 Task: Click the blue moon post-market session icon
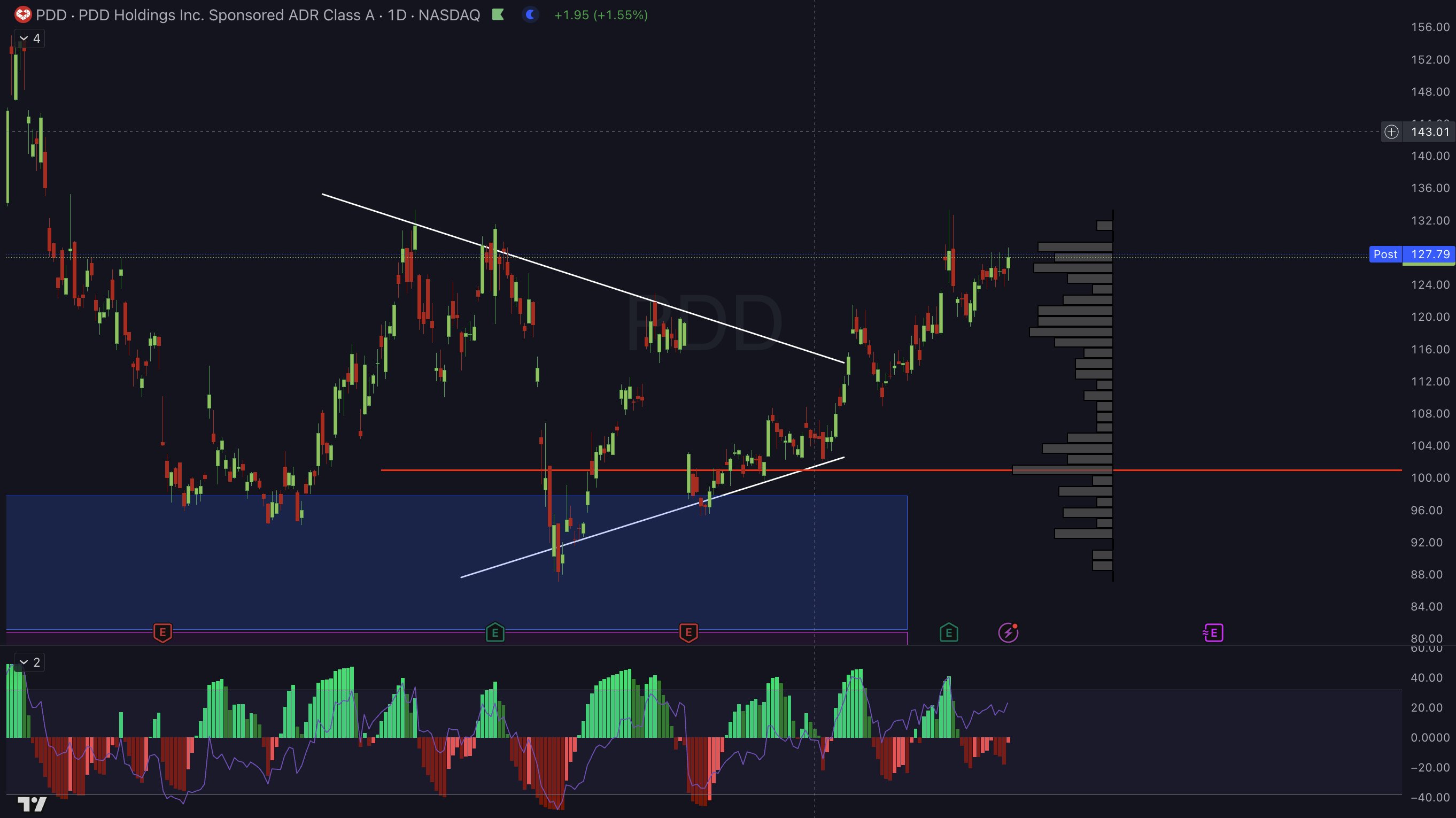click(530, 14)
